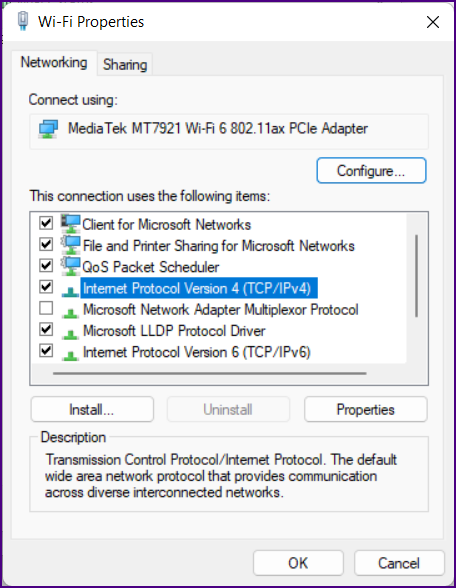This screenshot has height=588, width=456.
Task: Open the Networking tab
Action: tap(54, 62)
